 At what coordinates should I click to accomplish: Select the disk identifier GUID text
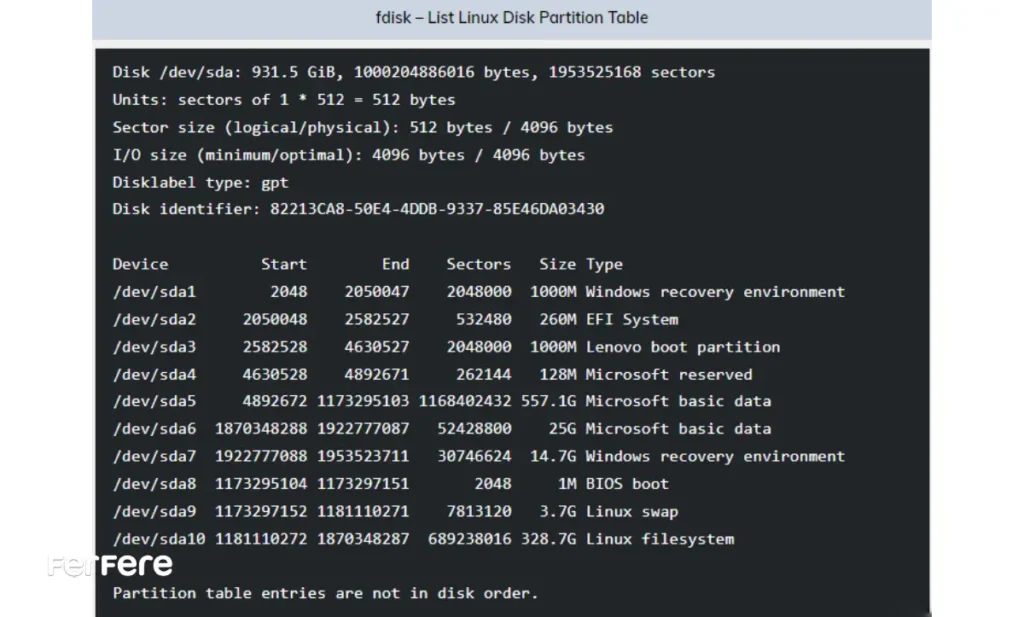pyautogui.click(x=437, y=209)
